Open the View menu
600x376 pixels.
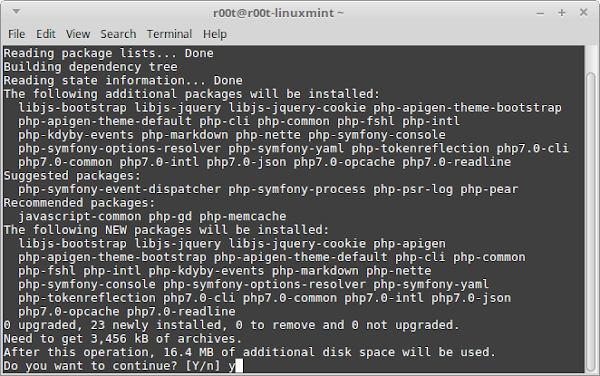(78, 34)
